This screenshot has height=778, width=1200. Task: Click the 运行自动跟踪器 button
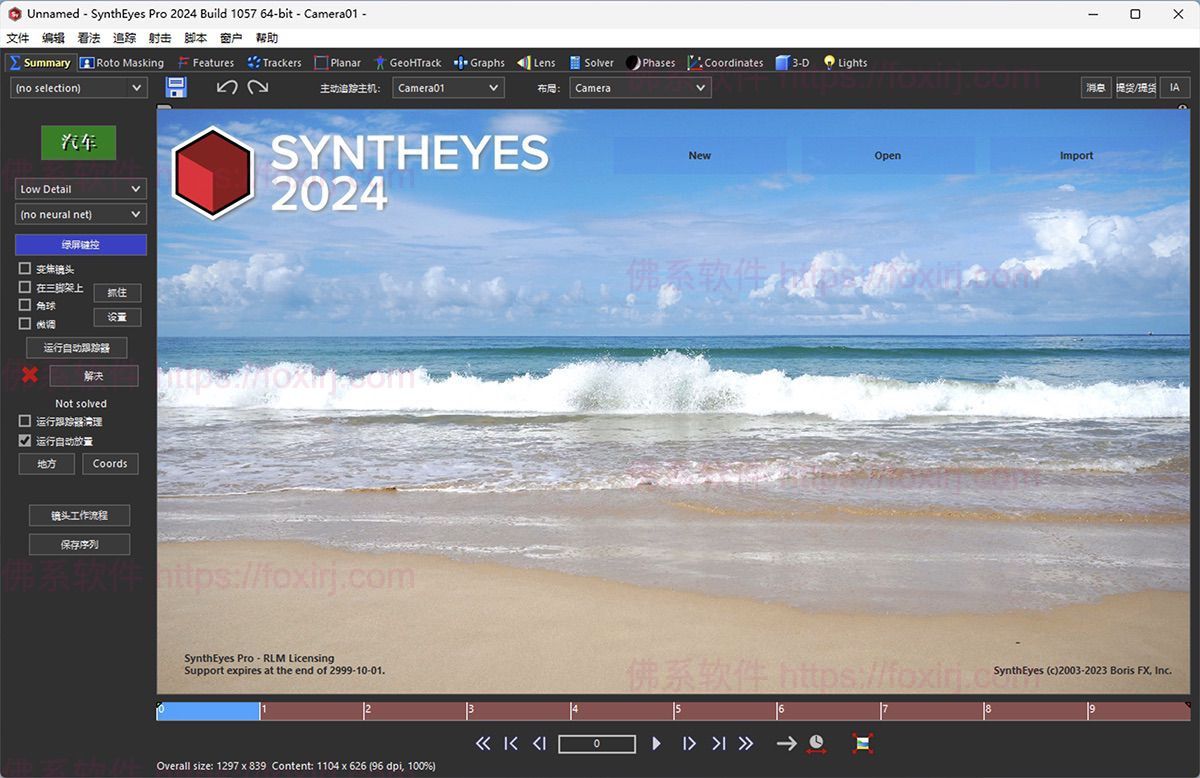coord(77,347)
